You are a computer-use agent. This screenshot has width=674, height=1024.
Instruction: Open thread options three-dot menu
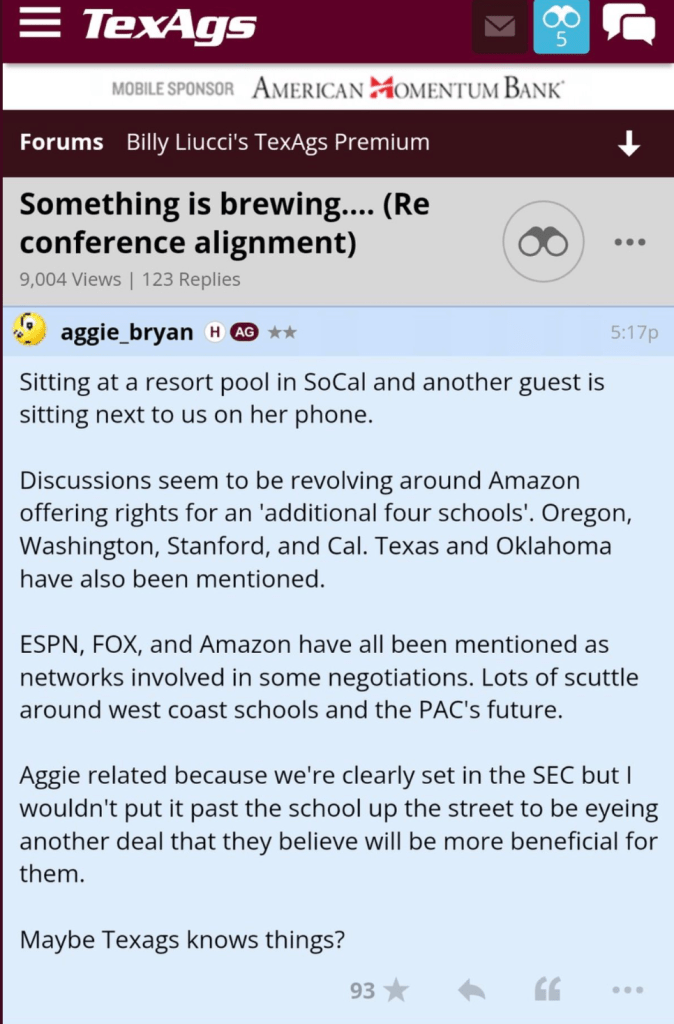629,243
